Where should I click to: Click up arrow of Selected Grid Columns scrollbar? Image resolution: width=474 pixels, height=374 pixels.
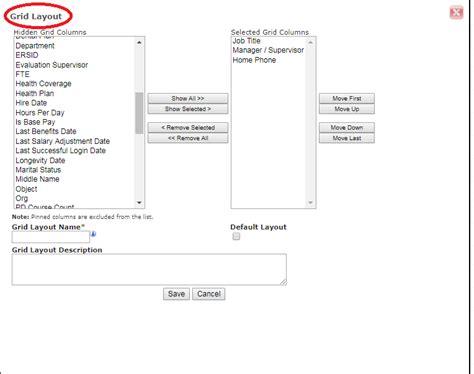point(310,42)
